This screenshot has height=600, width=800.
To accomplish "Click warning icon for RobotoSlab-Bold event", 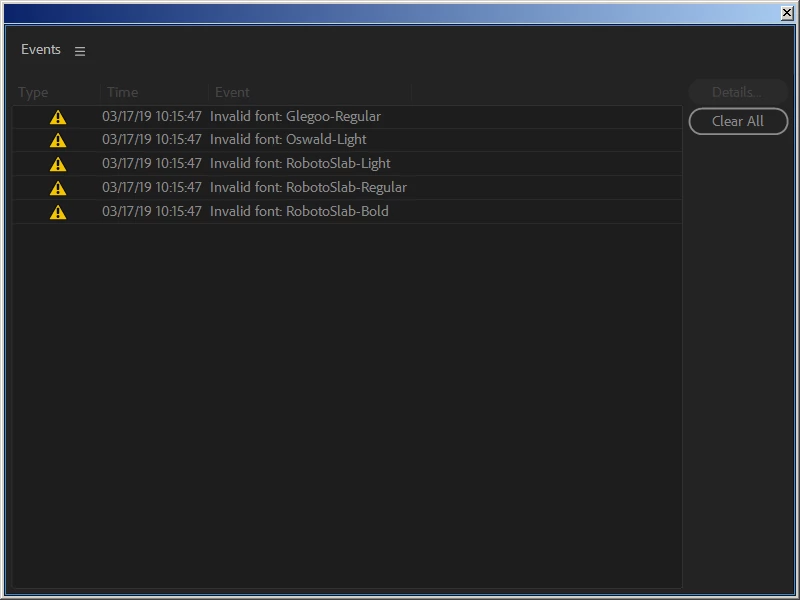I will coord(58,212).
